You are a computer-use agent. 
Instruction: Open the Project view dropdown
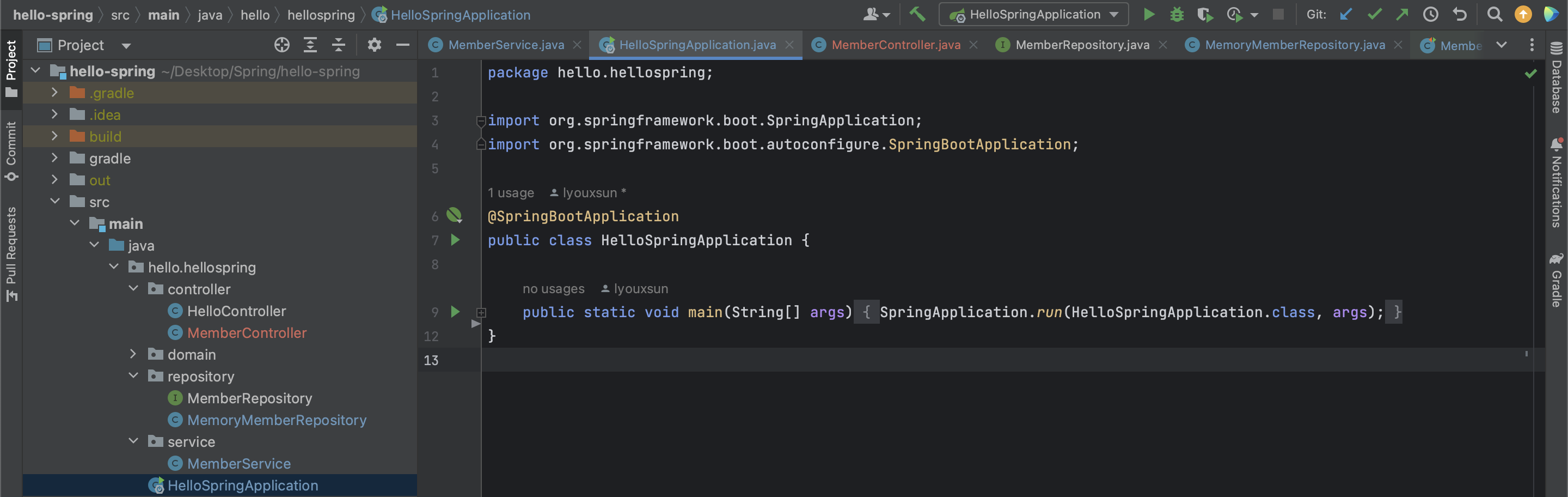tap(126, 46)
